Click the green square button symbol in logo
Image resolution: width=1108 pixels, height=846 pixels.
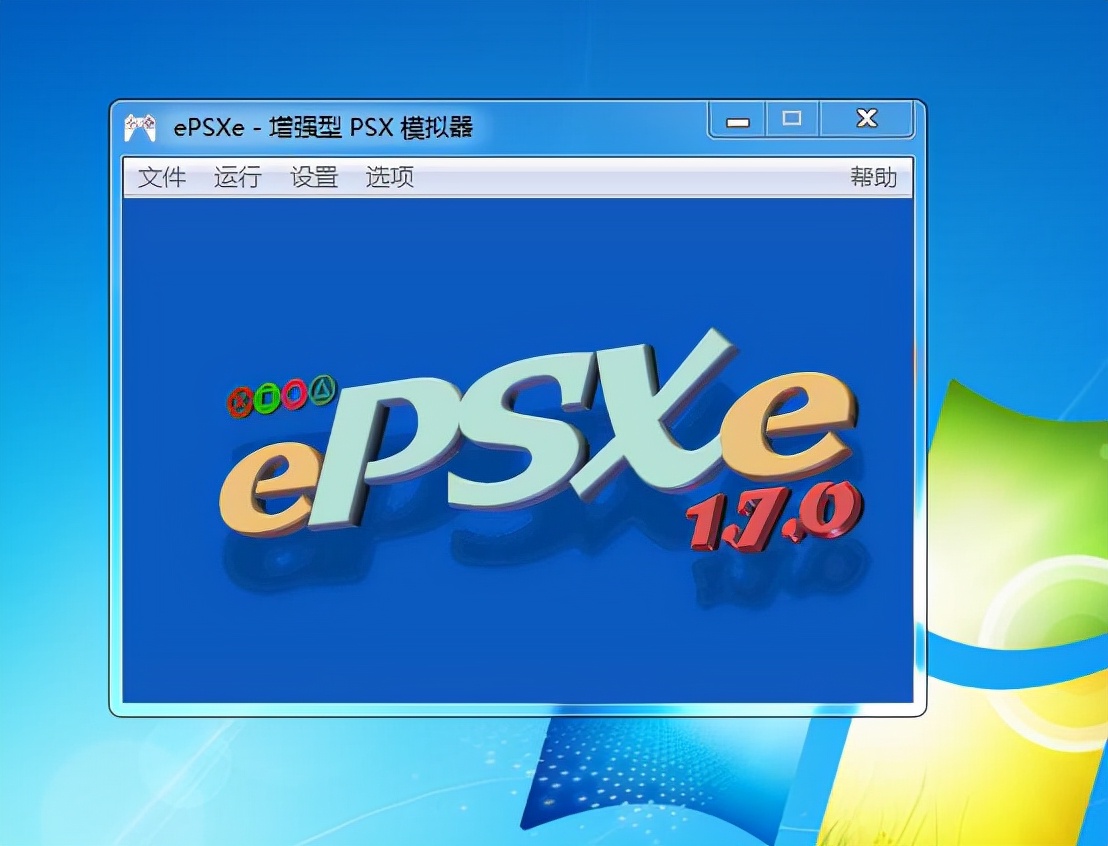(266, 397)
